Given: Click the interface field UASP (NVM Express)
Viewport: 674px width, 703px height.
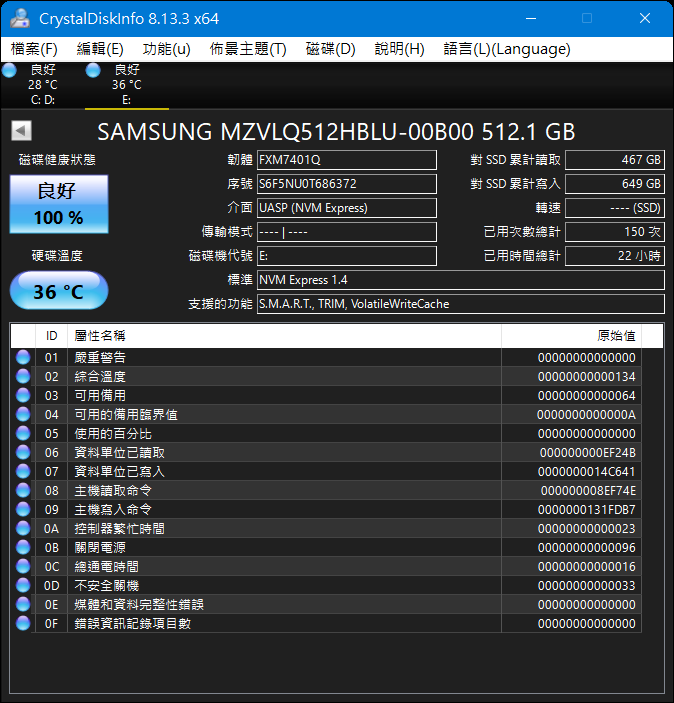Looking at the screenshot, I should [347, 208].
